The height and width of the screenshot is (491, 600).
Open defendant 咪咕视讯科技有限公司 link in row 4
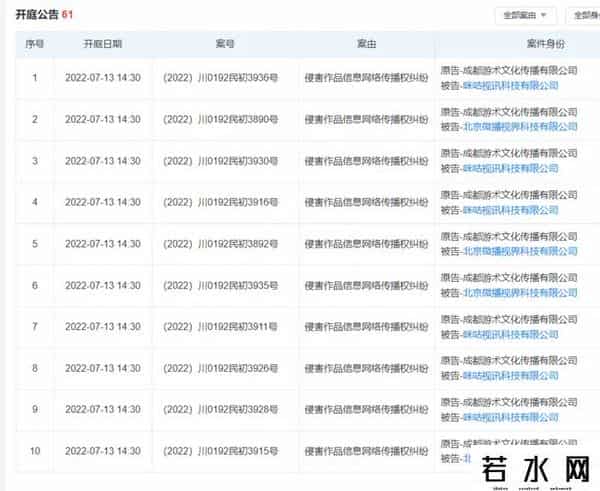coord(510,210)
